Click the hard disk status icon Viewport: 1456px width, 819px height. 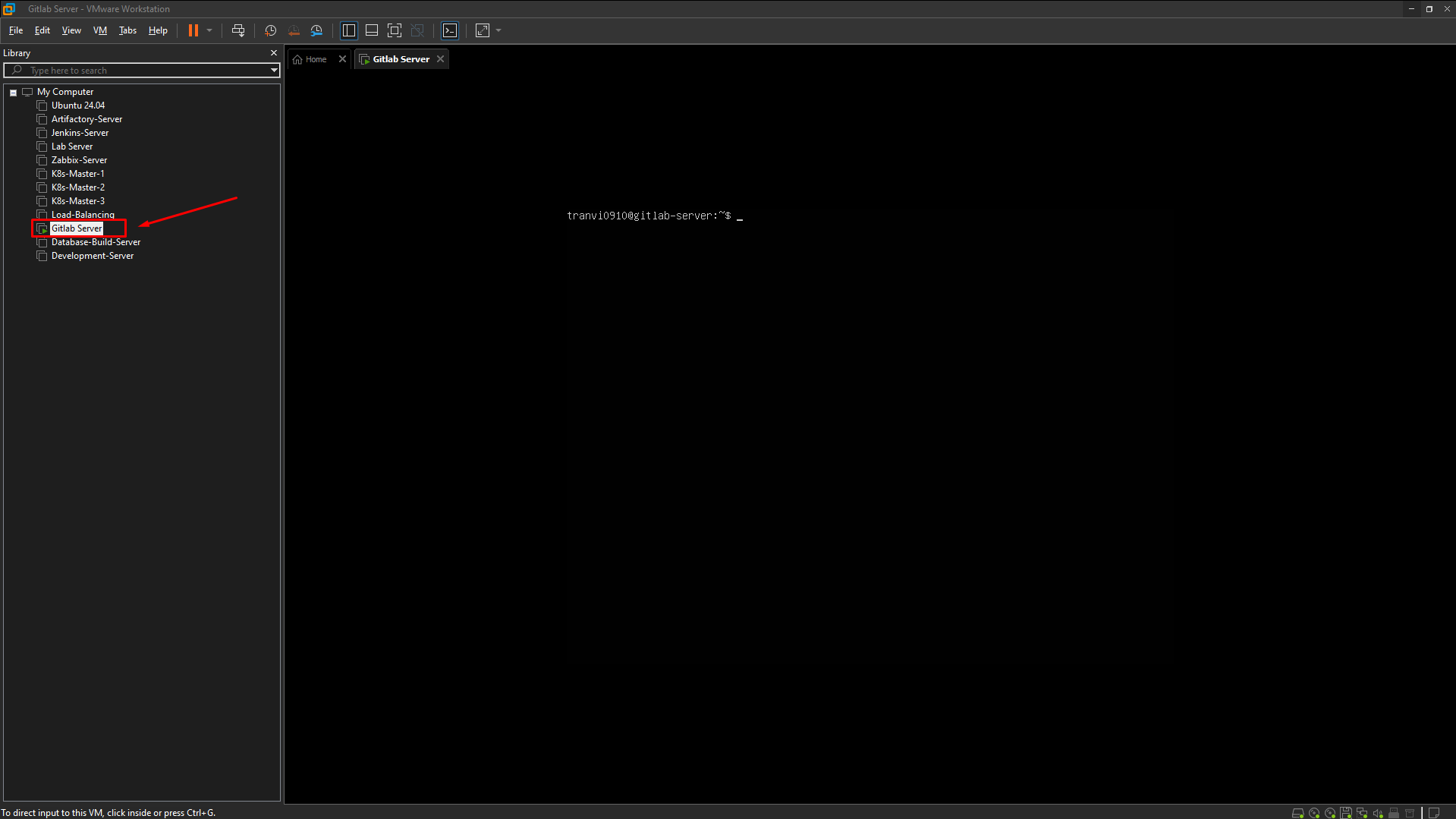(x=1297, y=813)
